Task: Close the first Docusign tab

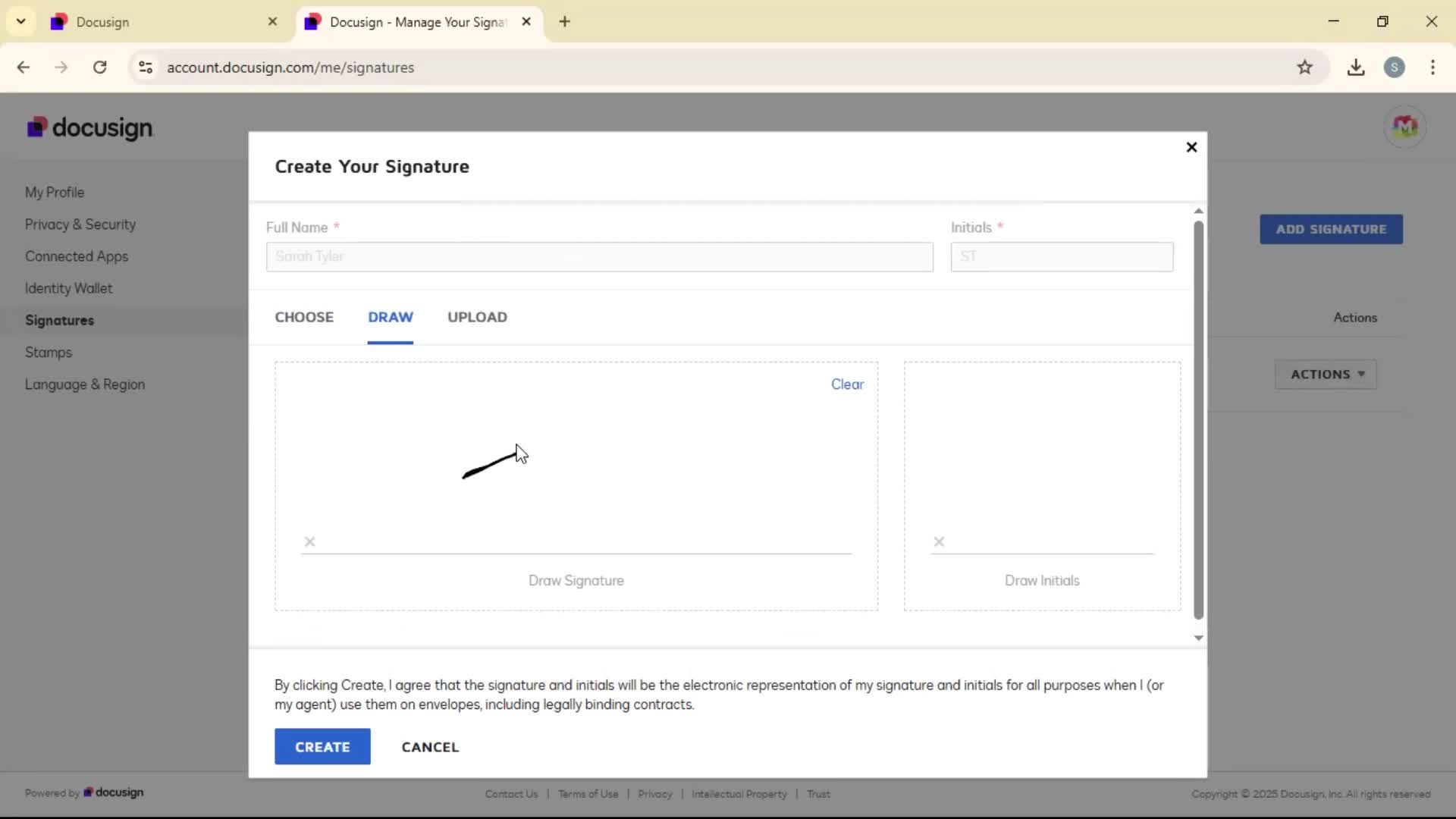Action: coord(273,22)
